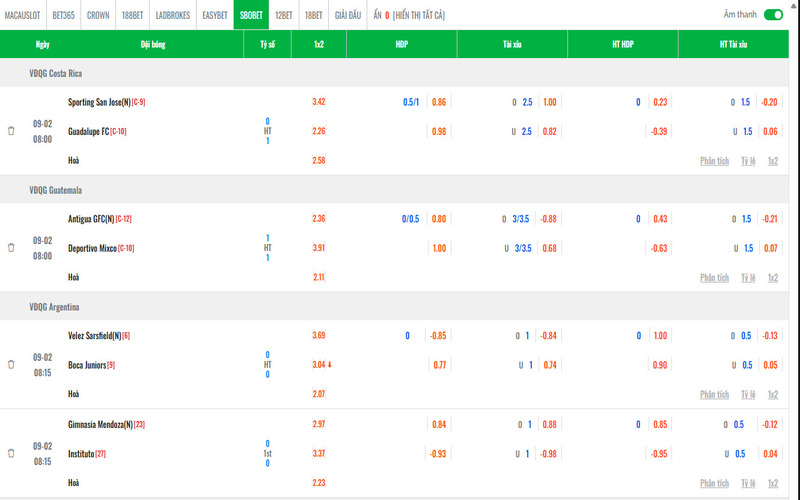This screenshot has width=800, height=500.
Task: Click Antigua GFC home win odds 2.36
Action: coord(319,219)
